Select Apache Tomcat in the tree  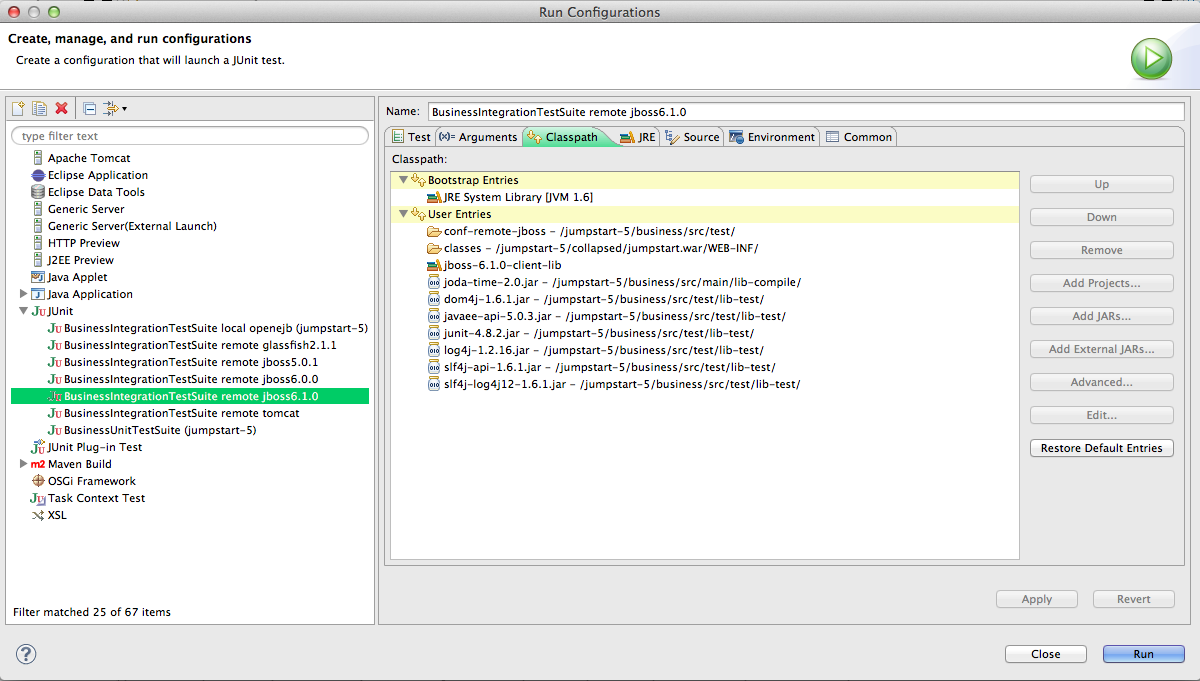(x=89, y=158)
